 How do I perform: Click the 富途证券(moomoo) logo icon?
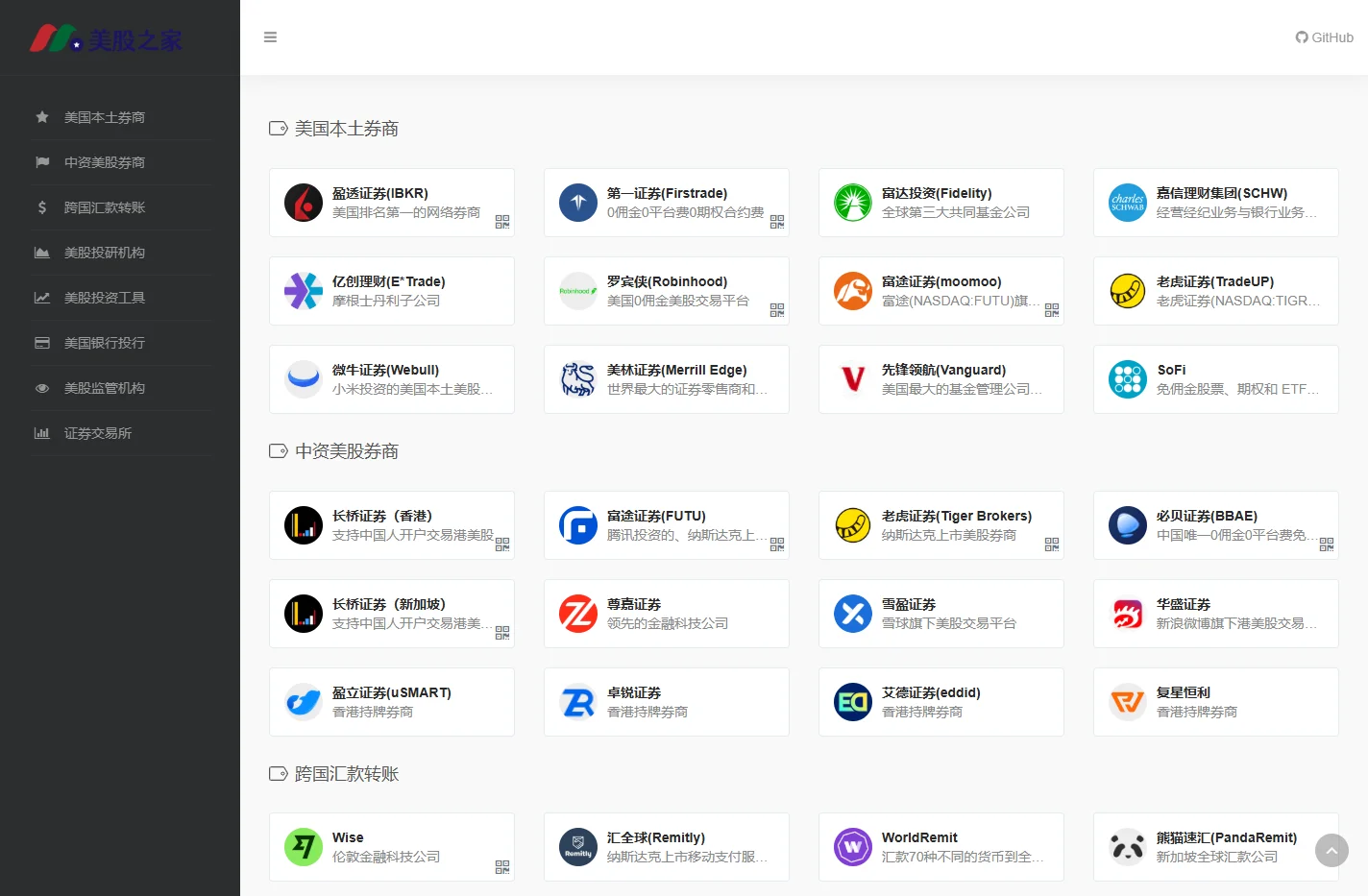pos(853,291)
